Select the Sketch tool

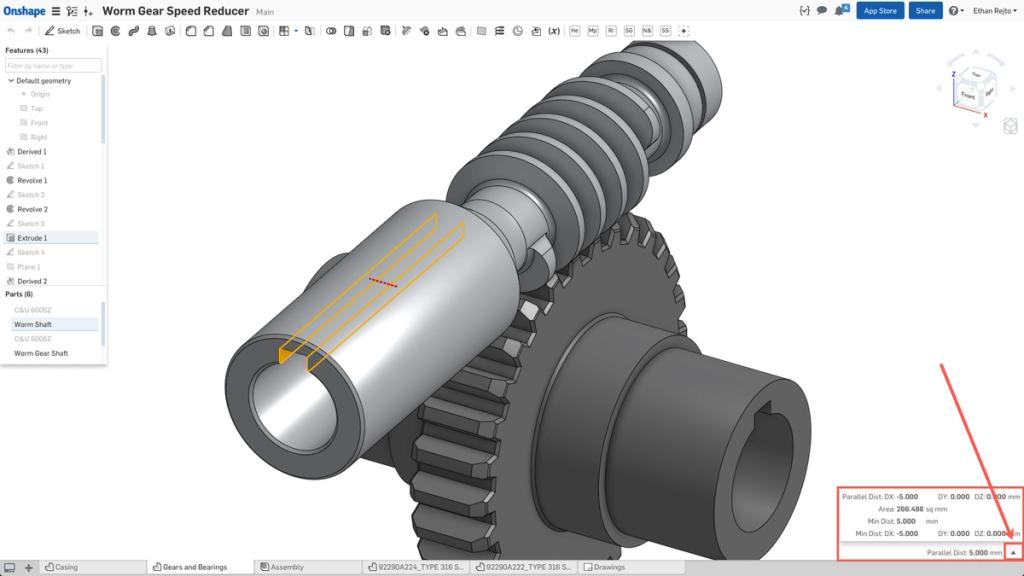pyautogui.click(x=62, y=31)
